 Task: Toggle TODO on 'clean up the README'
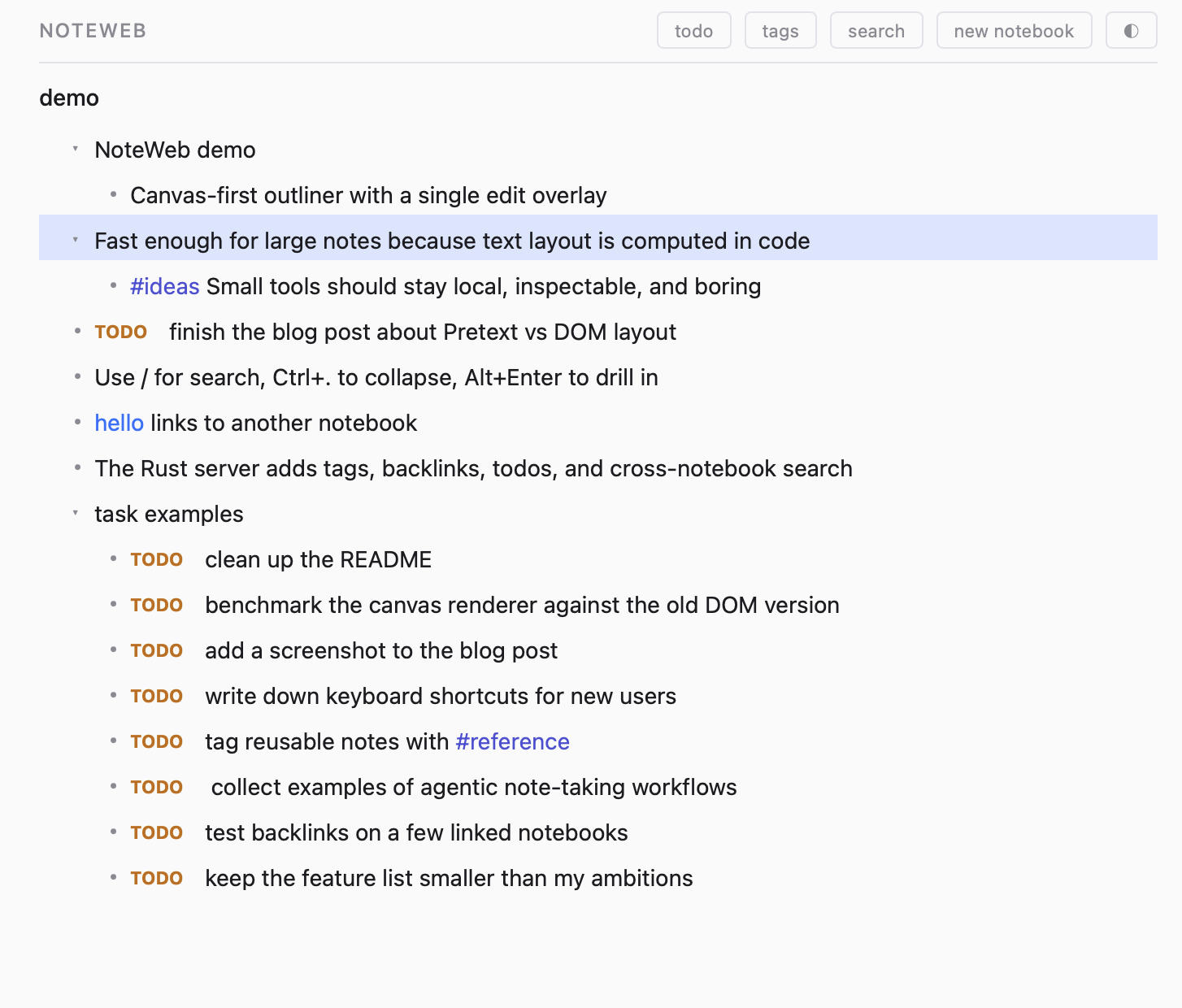tap(156, 559)
